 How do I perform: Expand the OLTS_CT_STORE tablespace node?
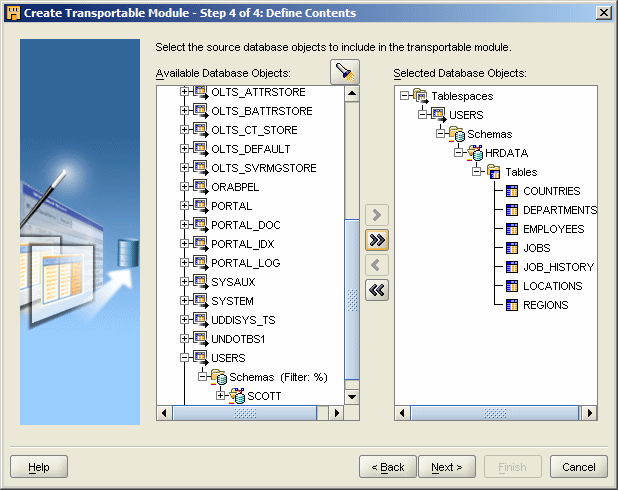point(184,130)
